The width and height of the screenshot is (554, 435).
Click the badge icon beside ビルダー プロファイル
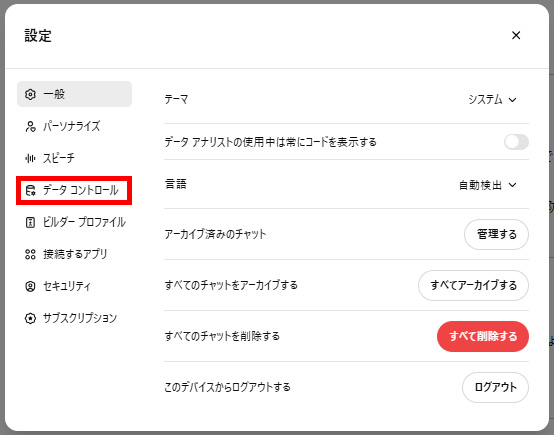[x=30, y=222]
